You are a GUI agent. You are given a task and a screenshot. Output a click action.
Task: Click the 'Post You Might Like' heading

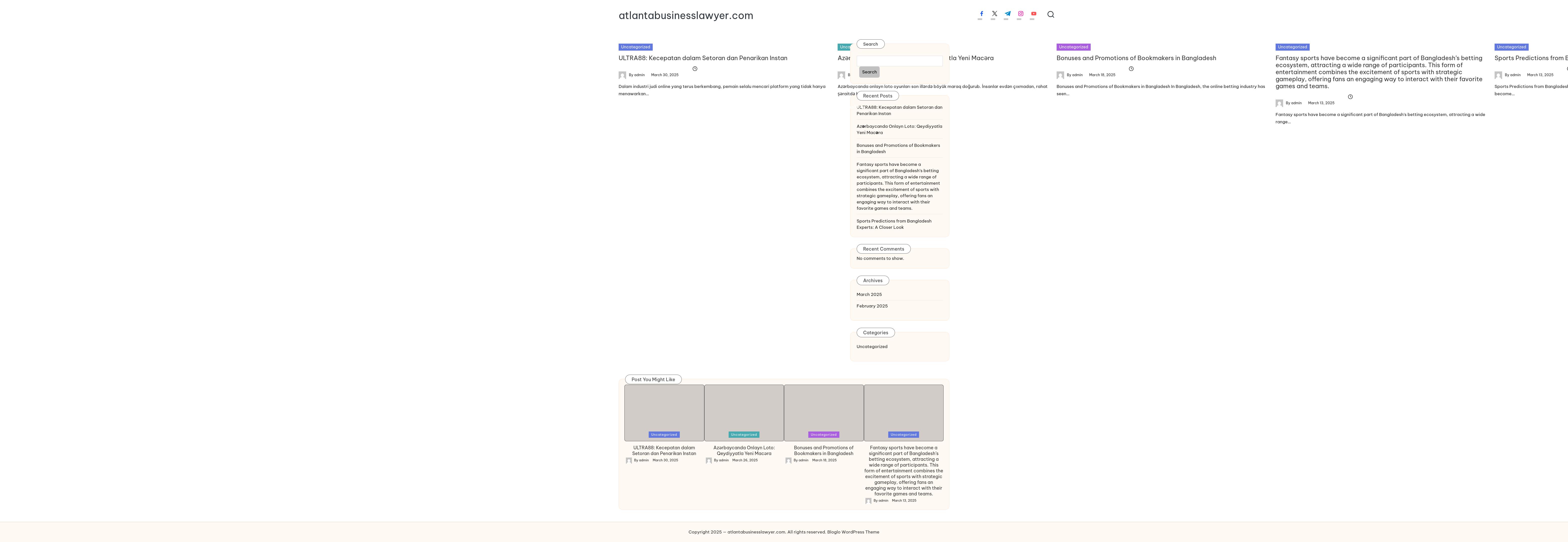click(x=653, y=379)
